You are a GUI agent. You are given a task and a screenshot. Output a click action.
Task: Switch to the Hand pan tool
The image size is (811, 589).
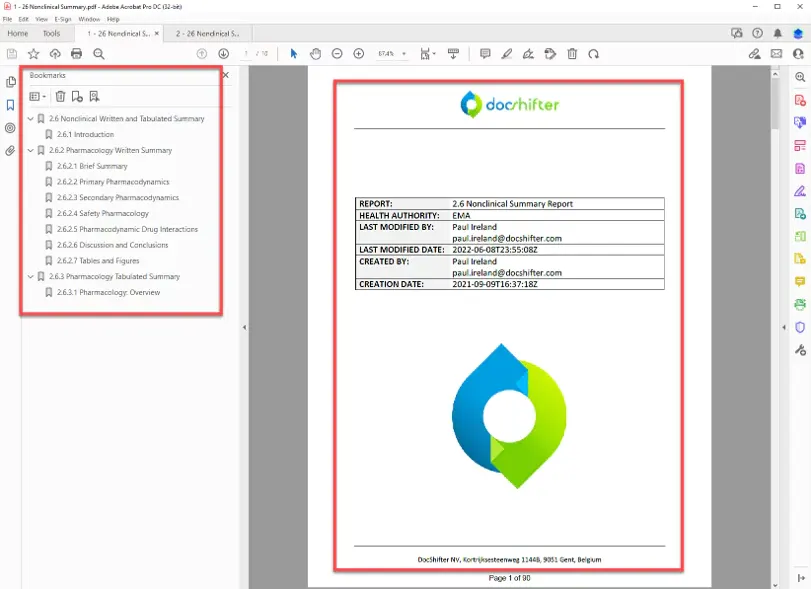point(316,54)
